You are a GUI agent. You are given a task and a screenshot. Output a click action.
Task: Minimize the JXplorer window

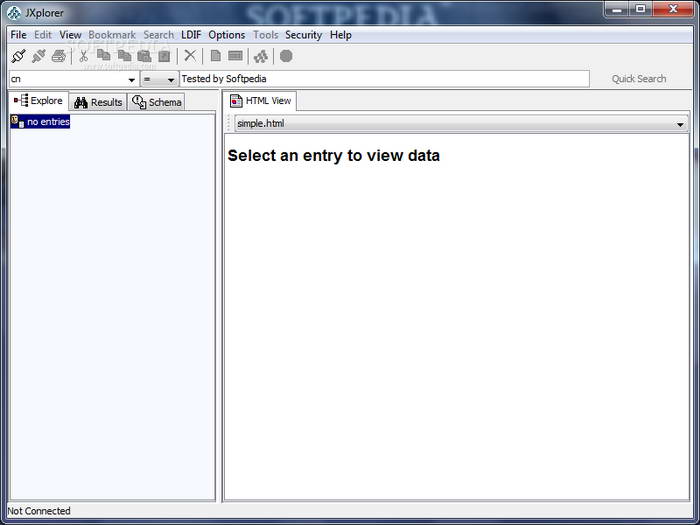617,9
